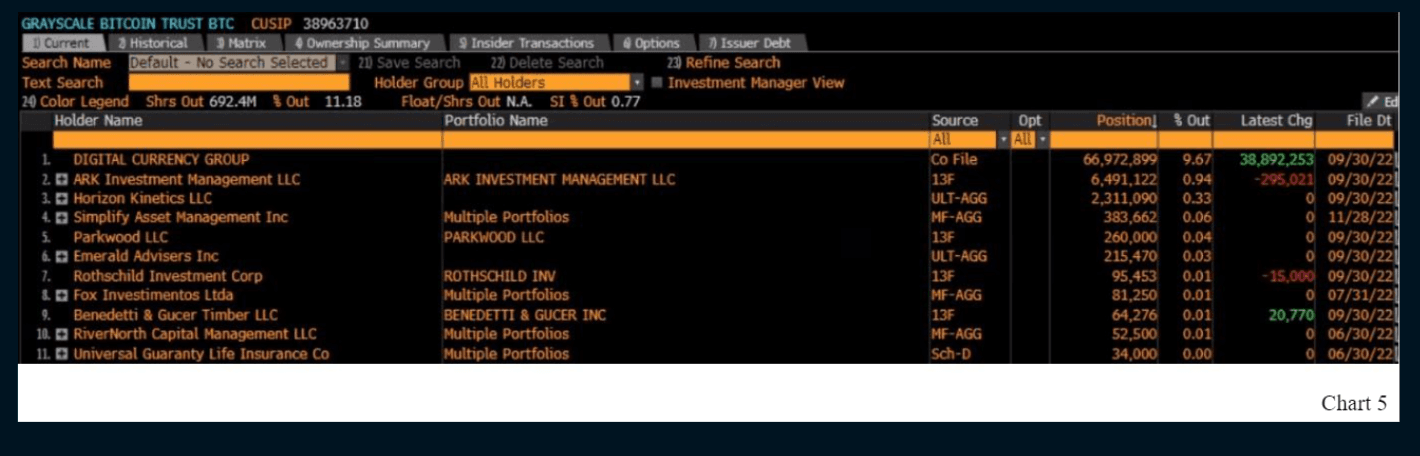This screenshot has height=456, width=1420.
Task: Click the filter field under Holder Name
Action: tap(247, 140)
